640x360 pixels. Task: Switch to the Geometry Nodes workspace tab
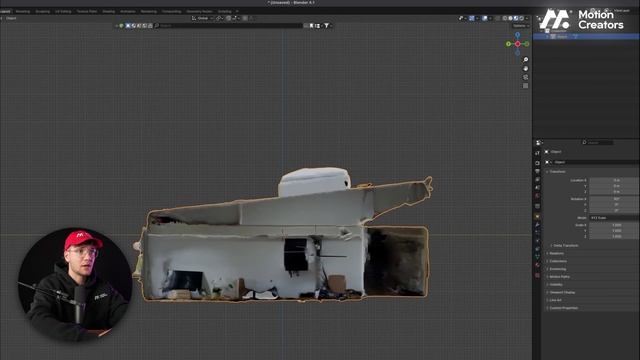[x=200, y=11]
